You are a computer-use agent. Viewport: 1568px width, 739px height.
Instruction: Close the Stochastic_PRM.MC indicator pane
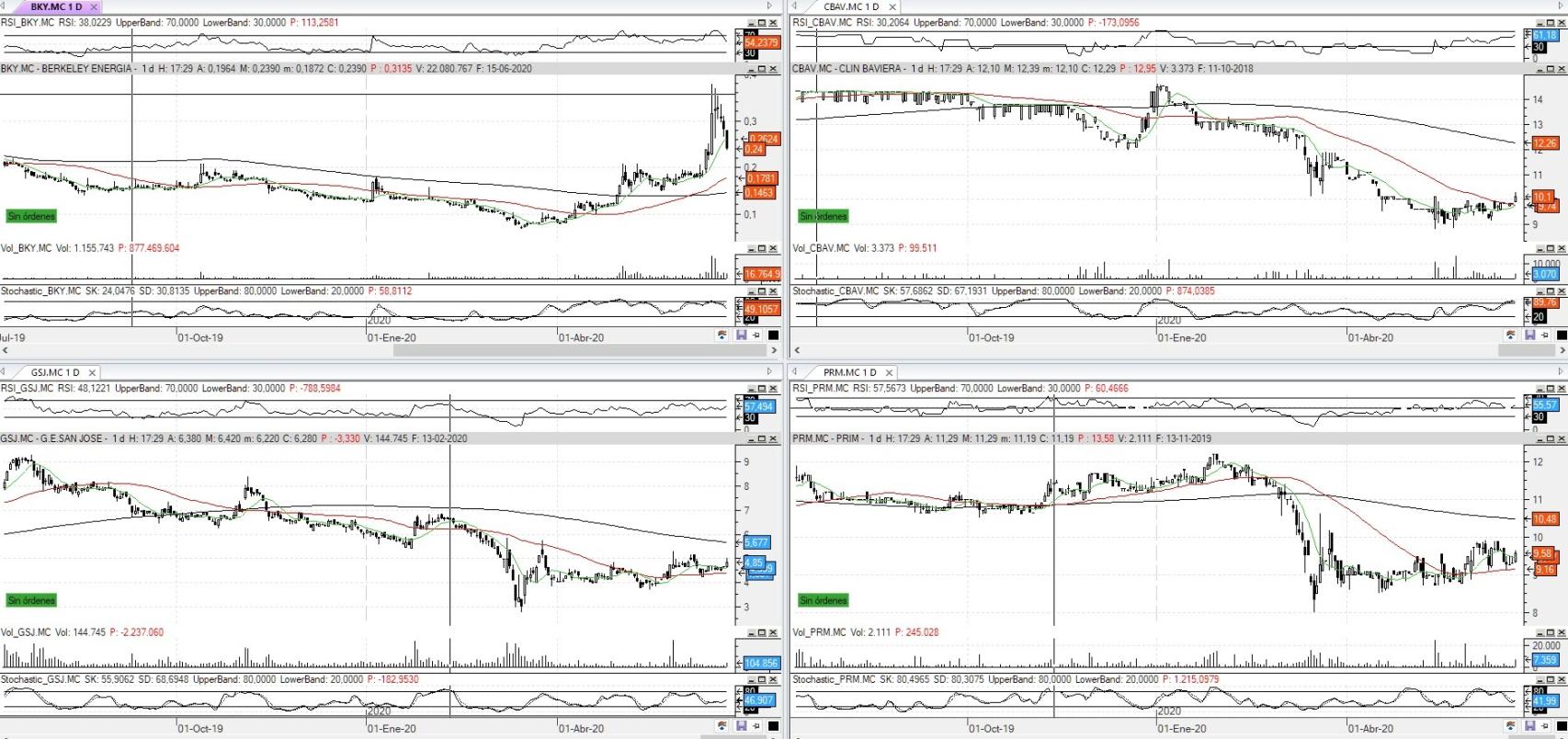[1562, 679]
